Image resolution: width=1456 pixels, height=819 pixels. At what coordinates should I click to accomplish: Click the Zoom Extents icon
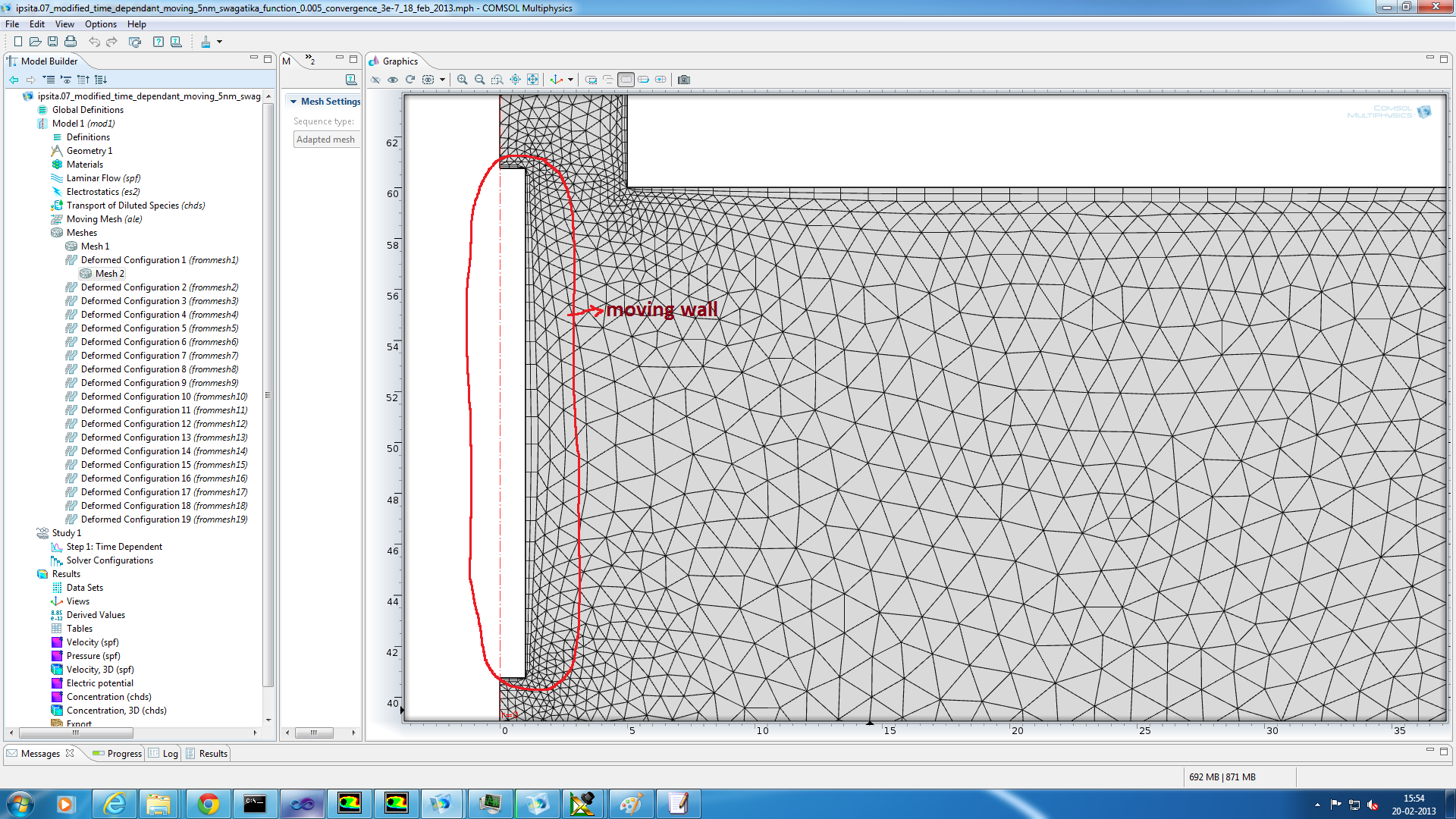(532, 80)
